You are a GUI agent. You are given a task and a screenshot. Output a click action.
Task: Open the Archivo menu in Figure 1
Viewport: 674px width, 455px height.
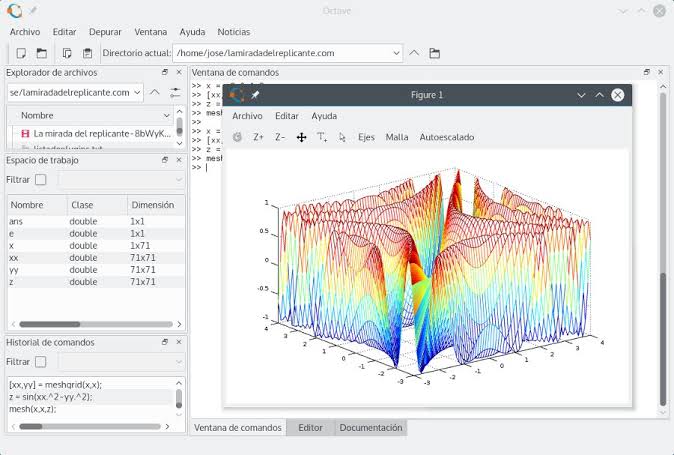[x=247, y=116]
